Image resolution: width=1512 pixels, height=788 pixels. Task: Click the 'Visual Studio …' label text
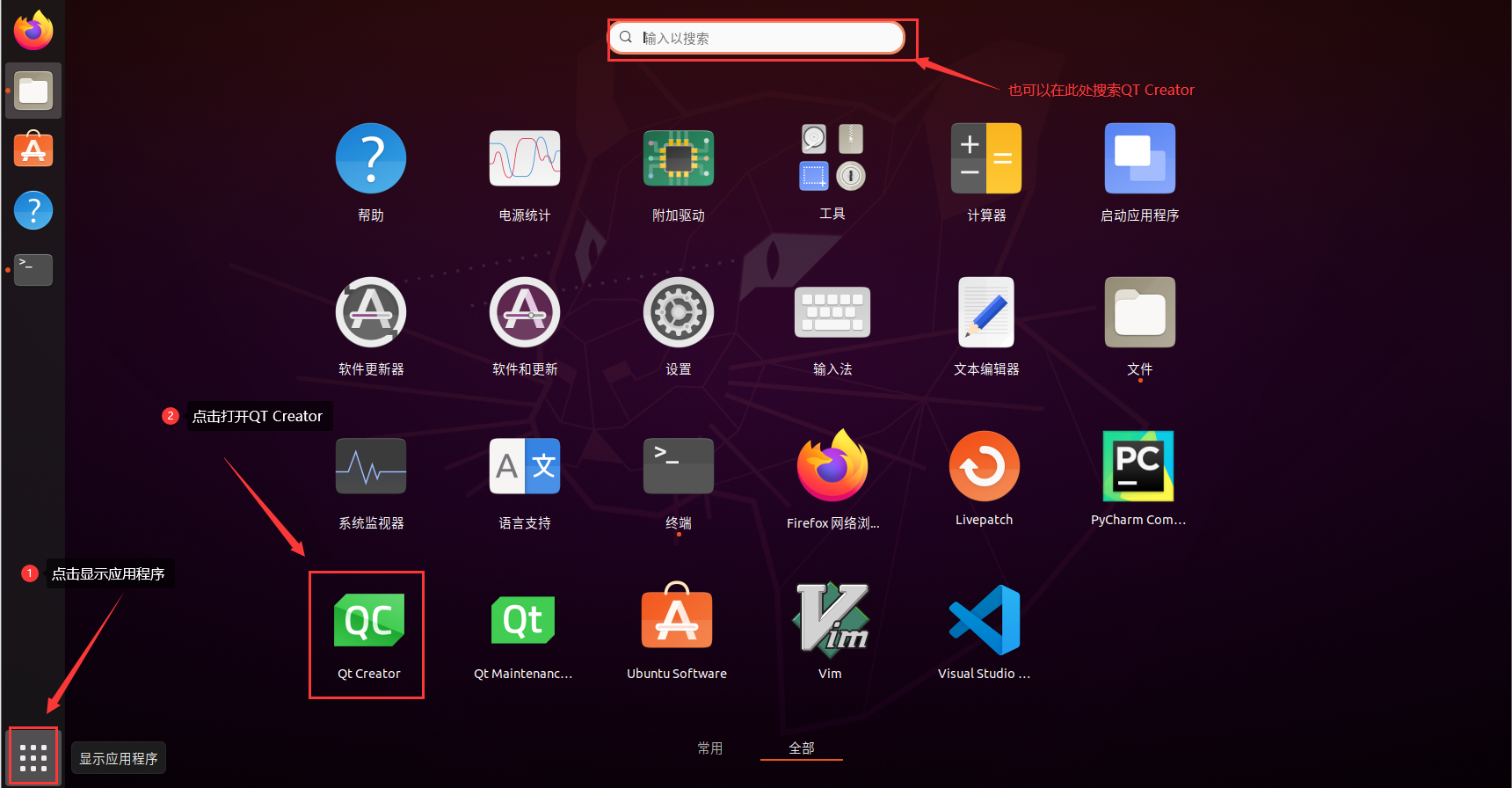pyautogui.click(x=985, y=674)
